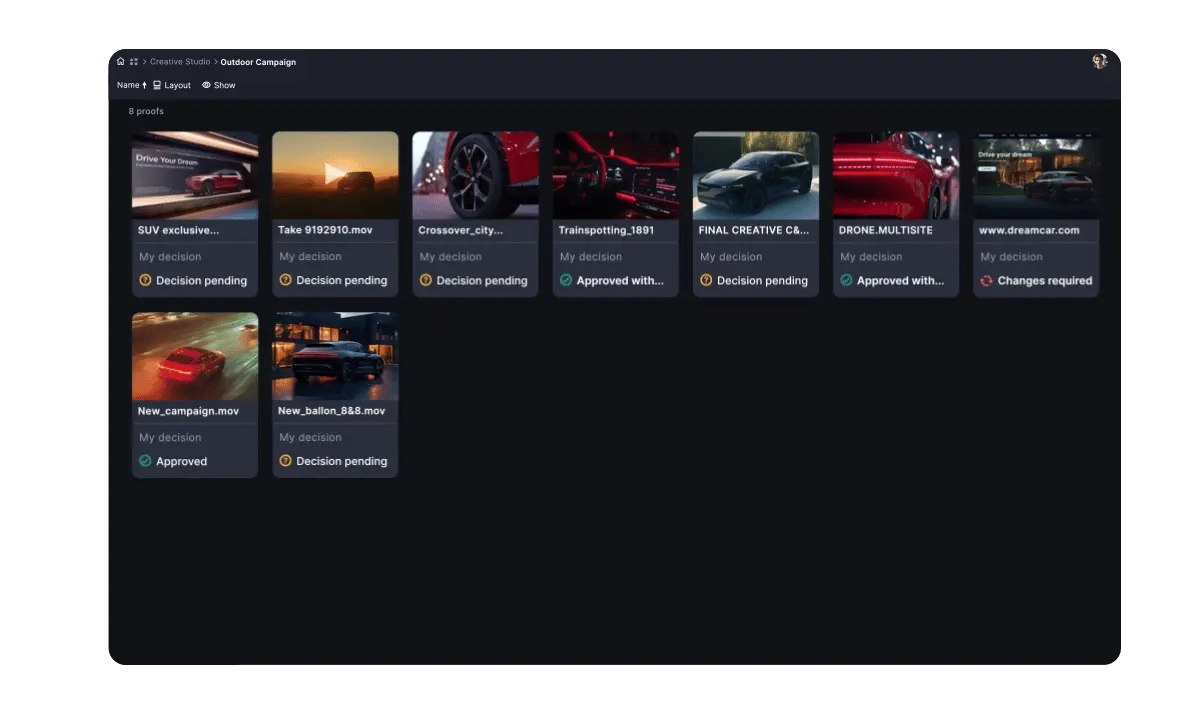The height and width of the screenshot is (713, 1200).
Task: Select Outdoor Campaign breadcrumb item
Action: (258, 62)
